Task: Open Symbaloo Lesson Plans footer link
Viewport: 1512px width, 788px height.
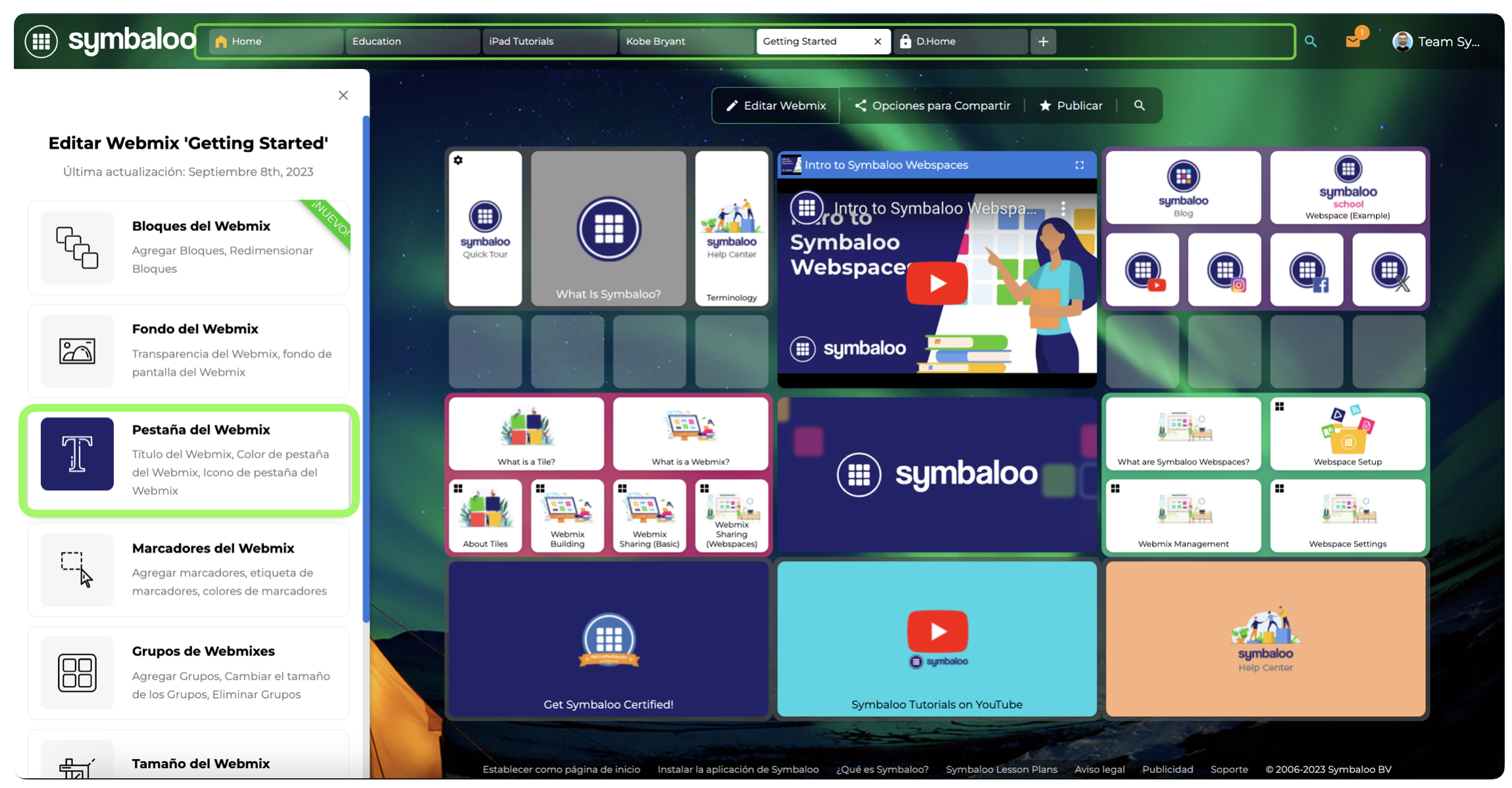Action: tap(1001, 769)
